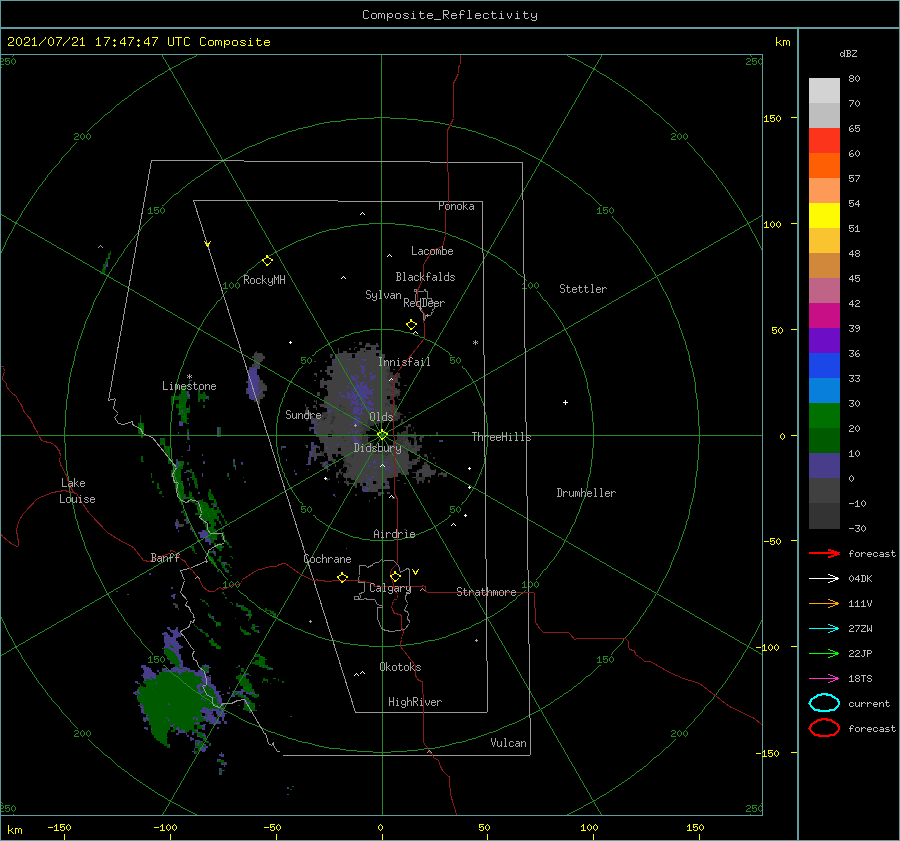Click the Okotoks label

[x=400, y=667]
